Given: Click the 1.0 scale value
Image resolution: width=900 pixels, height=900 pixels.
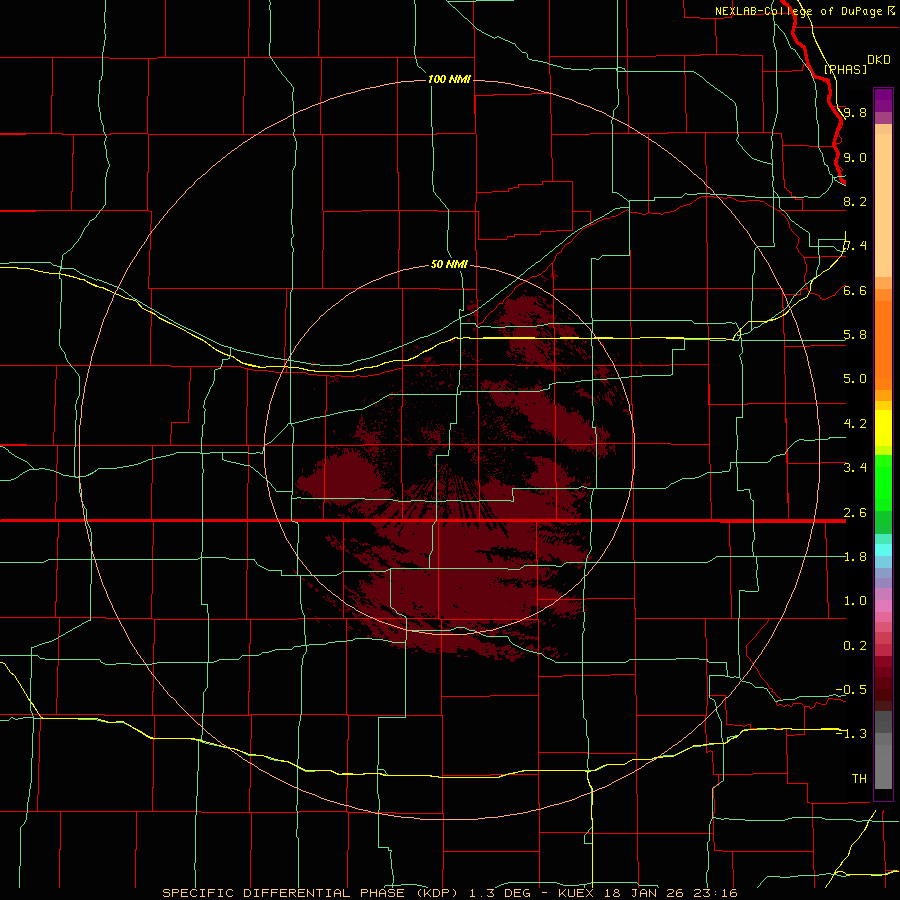Looking at the screenshot, I should click(x=855, y=600).
